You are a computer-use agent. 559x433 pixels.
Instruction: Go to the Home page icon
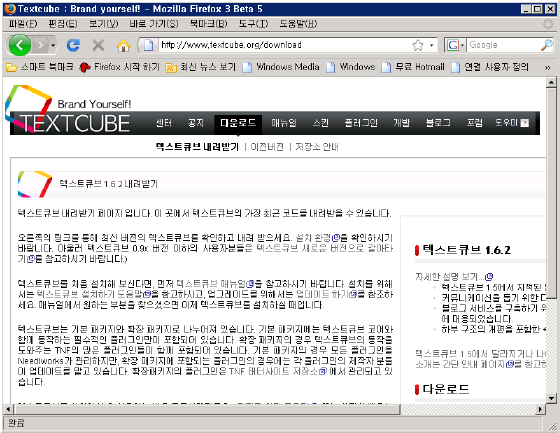point(123,45)
